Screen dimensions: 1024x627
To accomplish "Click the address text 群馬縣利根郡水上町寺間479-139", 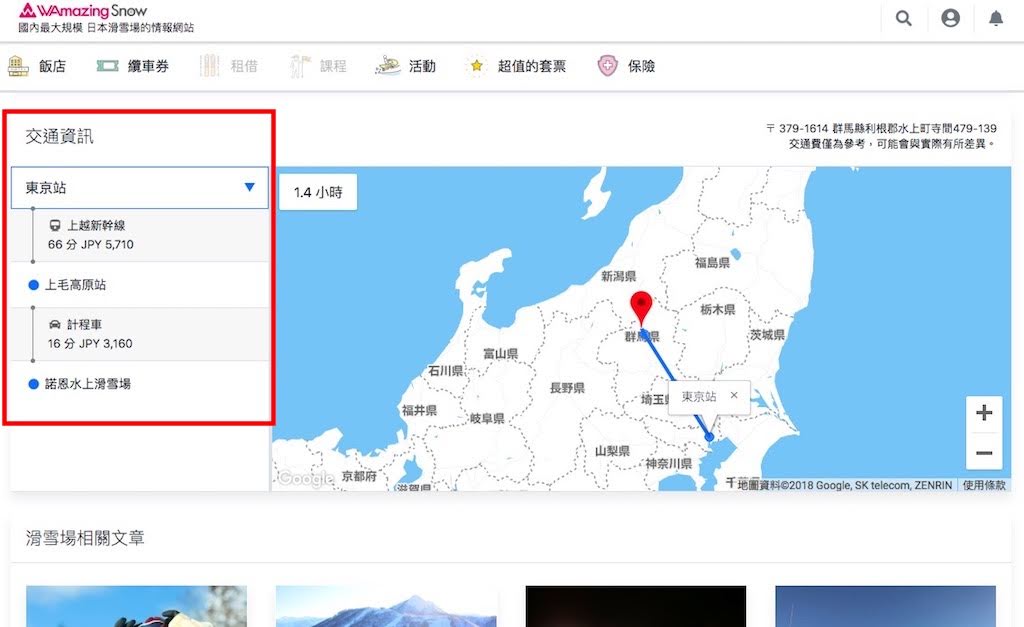I will 914,128.
